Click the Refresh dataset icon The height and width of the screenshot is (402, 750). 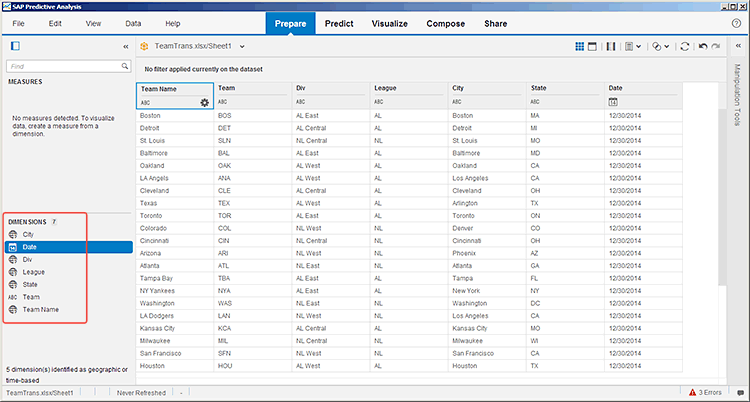point(685,46)
